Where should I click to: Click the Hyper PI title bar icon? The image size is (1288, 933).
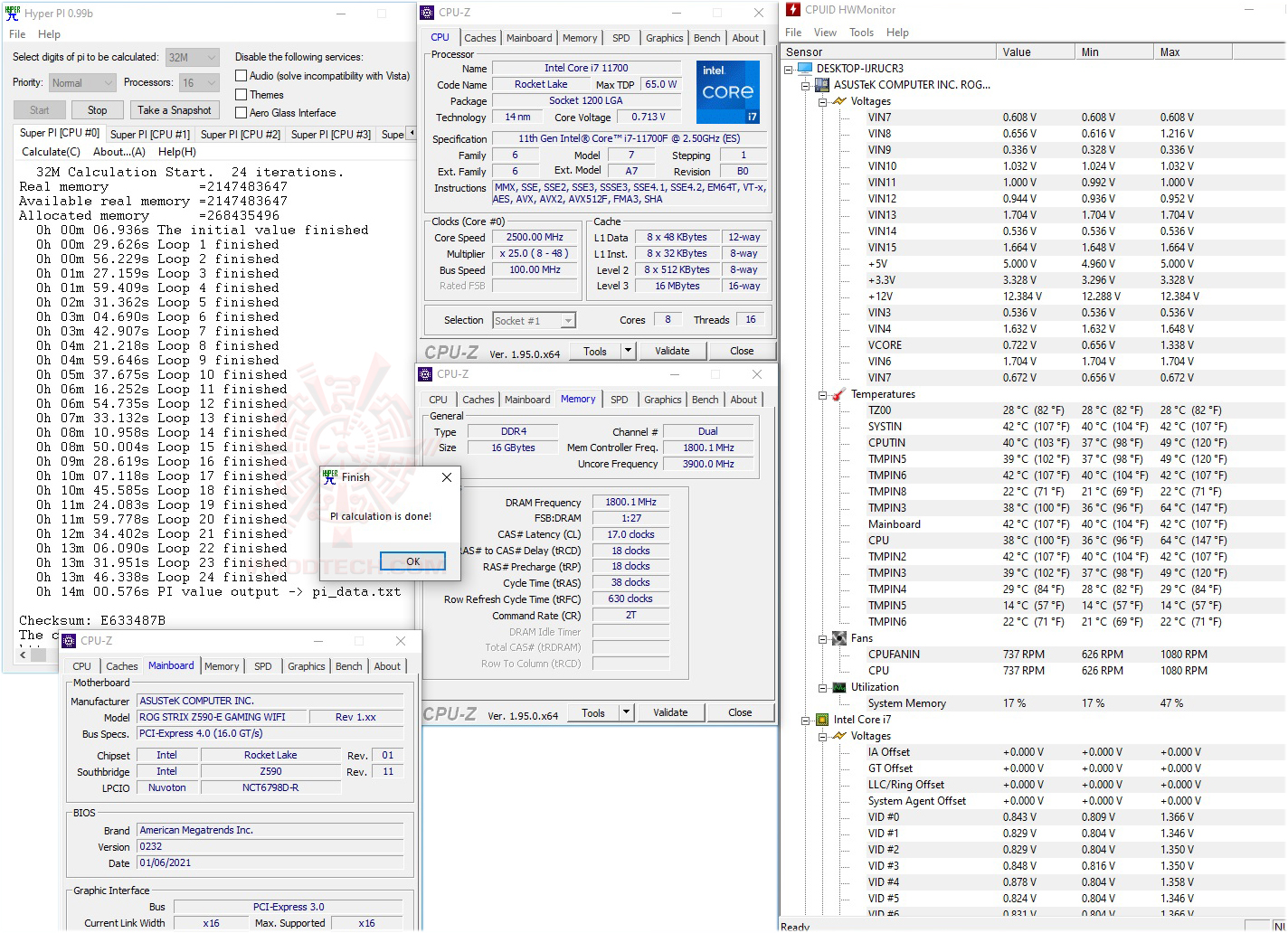click(13, 13)
